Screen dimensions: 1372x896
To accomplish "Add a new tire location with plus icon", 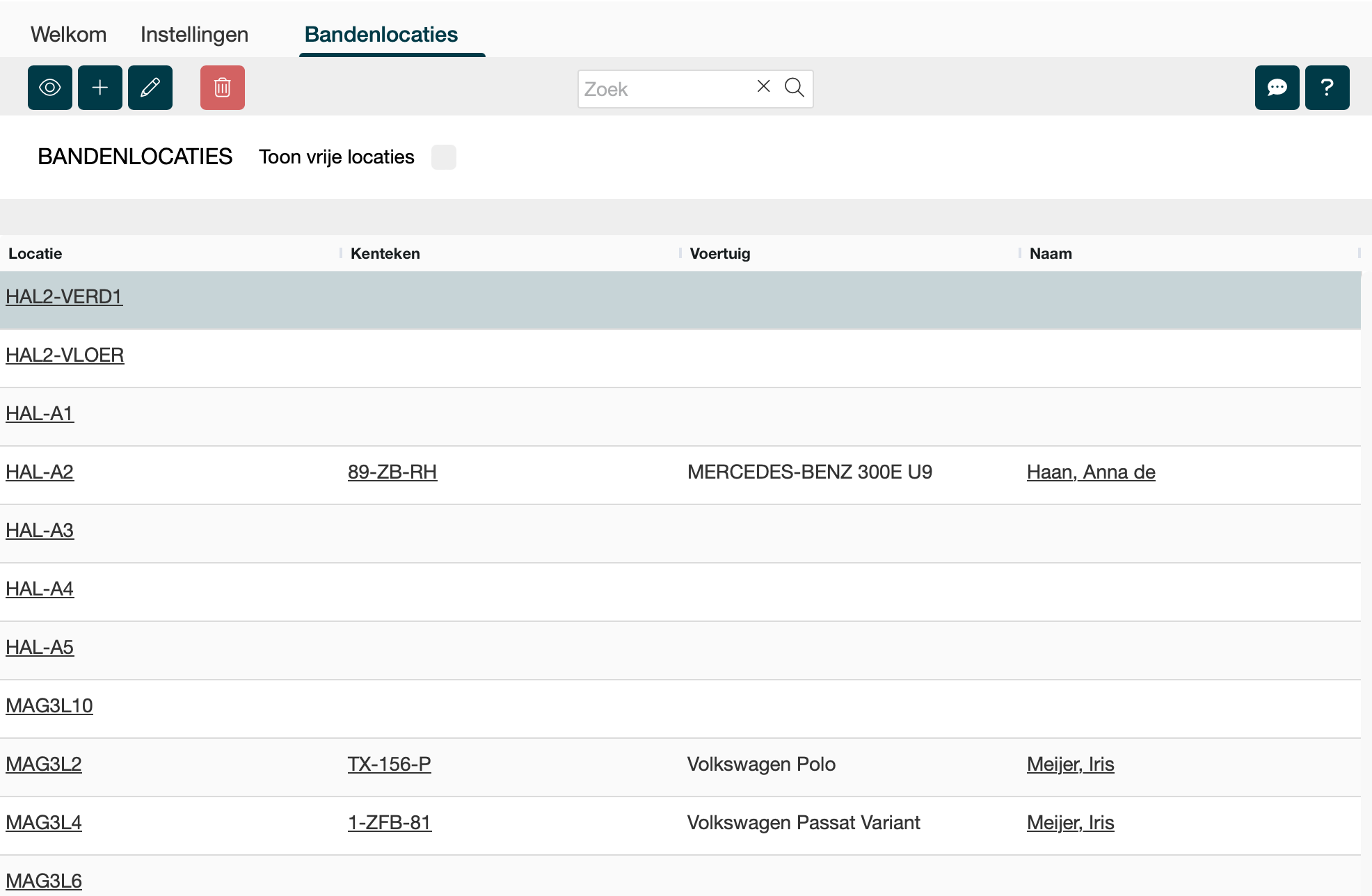I will click(100, 88).
